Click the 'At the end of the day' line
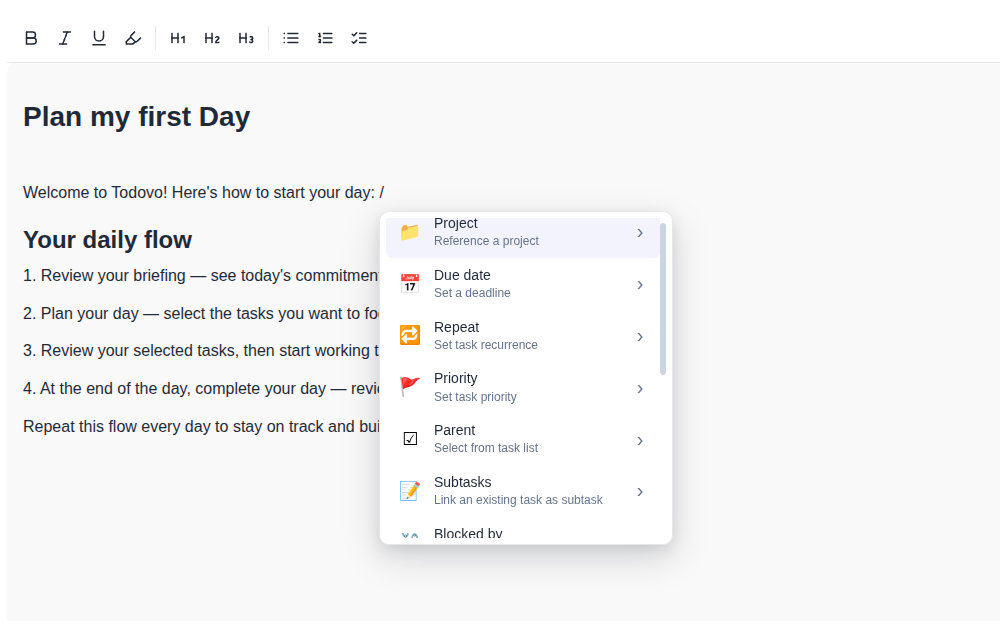Viewport: 1000px width, 624px height. 201,389
